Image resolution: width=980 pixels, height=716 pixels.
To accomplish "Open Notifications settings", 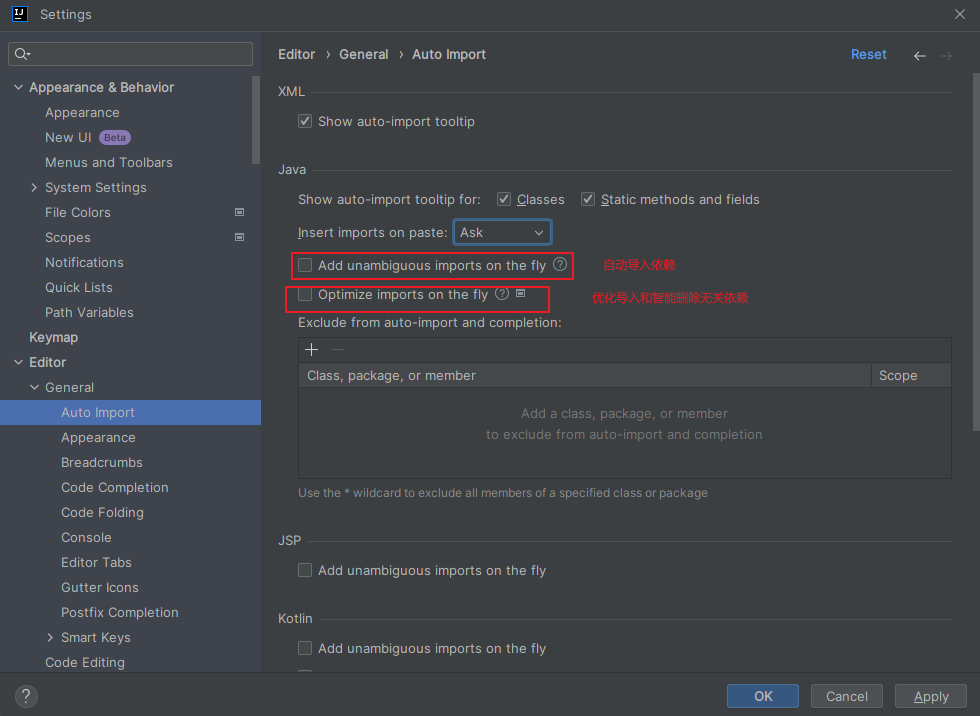I will click(84, 262).
